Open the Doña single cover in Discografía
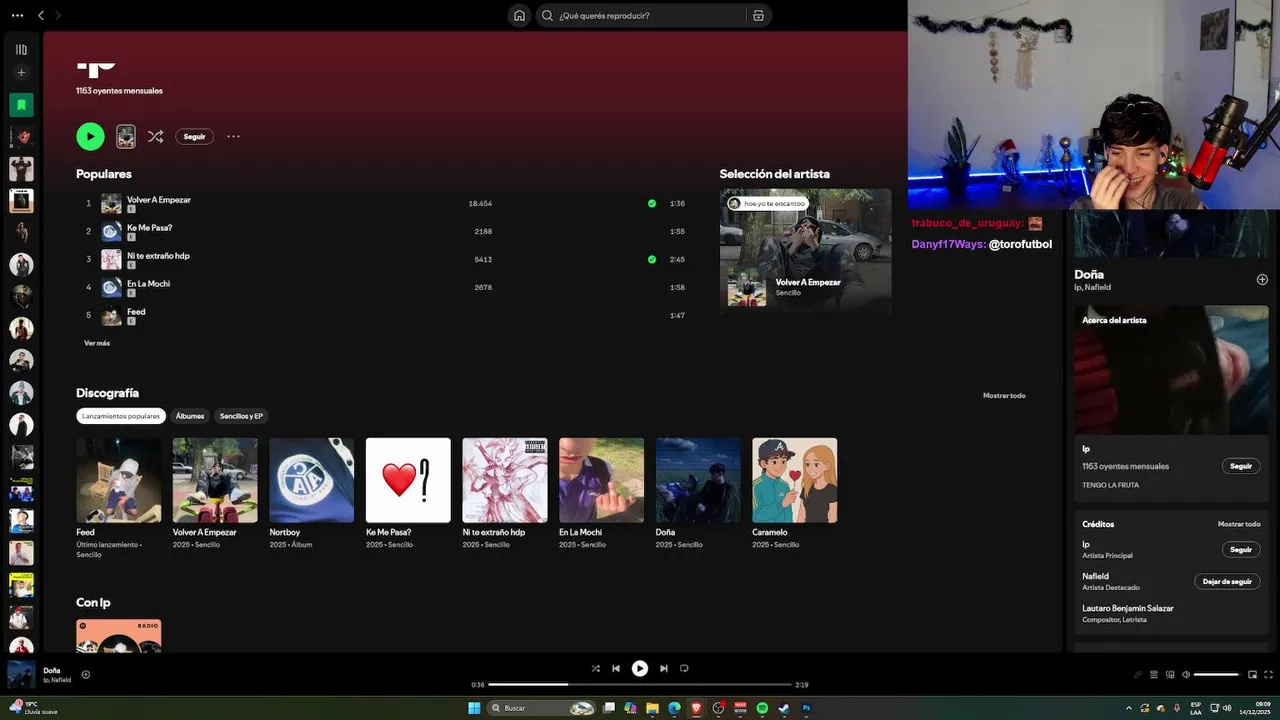The width and height of the screenshot is (1280, 720). [x=698, y=480]
